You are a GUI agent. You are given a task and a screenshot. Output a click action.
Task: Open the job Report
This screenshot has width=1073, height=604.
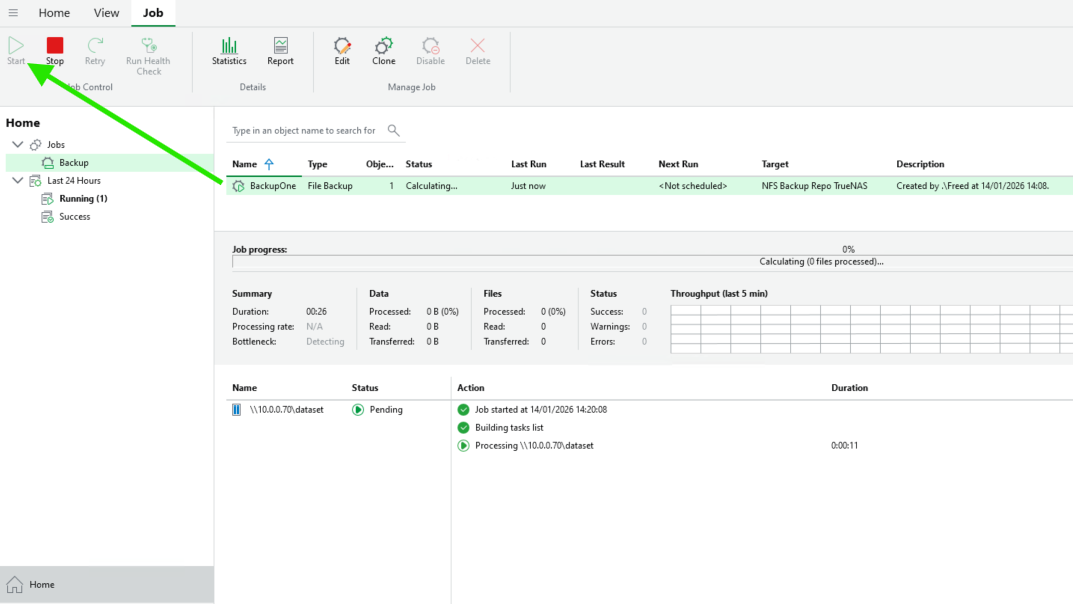click(280, 46)
